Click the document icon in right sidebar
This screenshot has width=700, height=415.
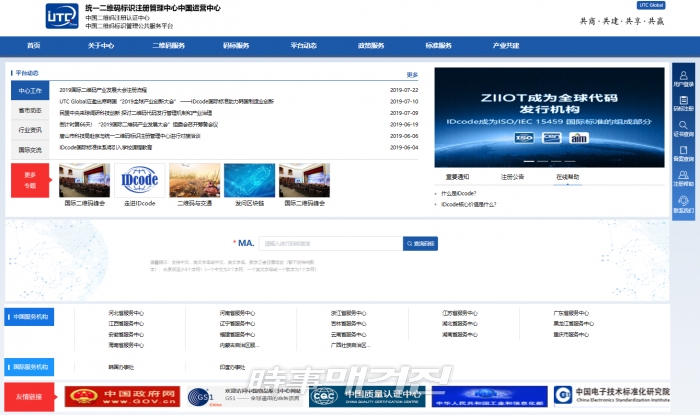pos(683,150)
